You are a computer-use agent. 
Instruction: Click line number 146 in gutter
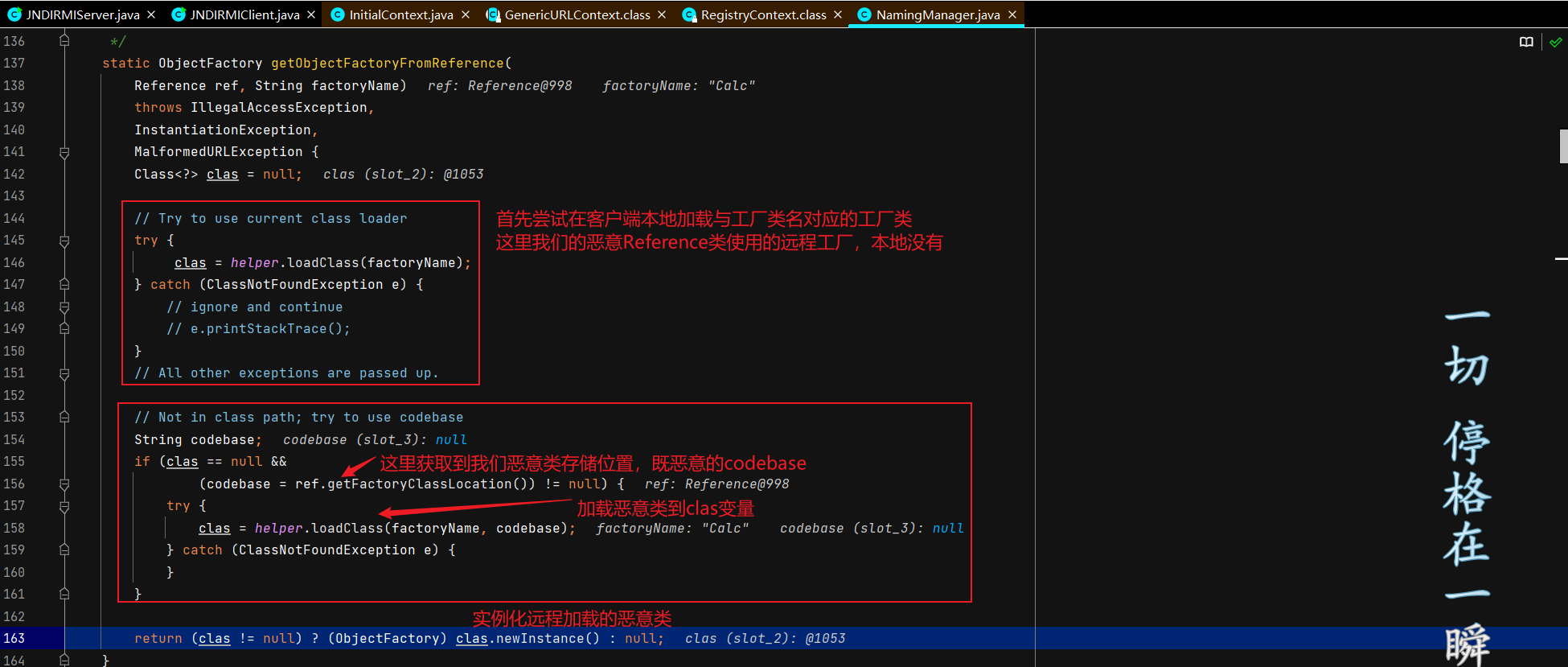tap(14, 262)
